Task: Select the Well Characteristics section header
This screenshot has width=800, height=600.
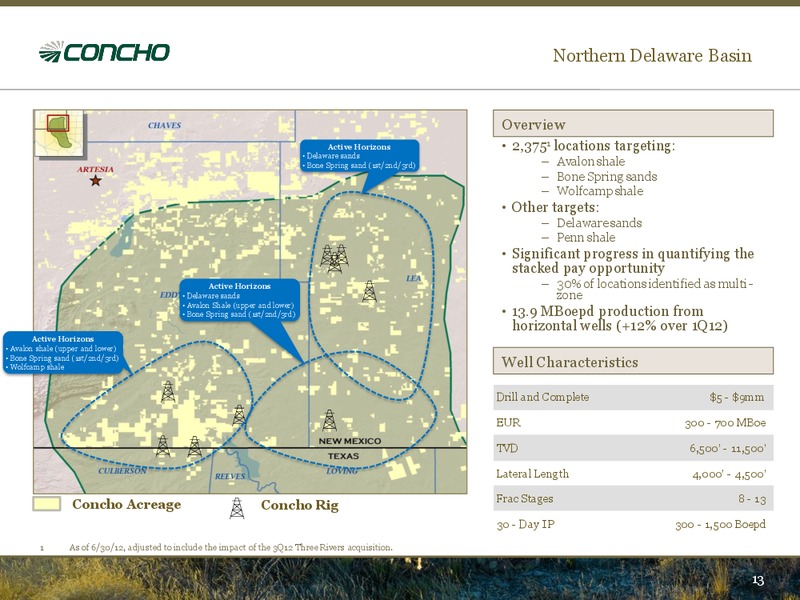Action: pyautogui.click(x=633, y=361)
